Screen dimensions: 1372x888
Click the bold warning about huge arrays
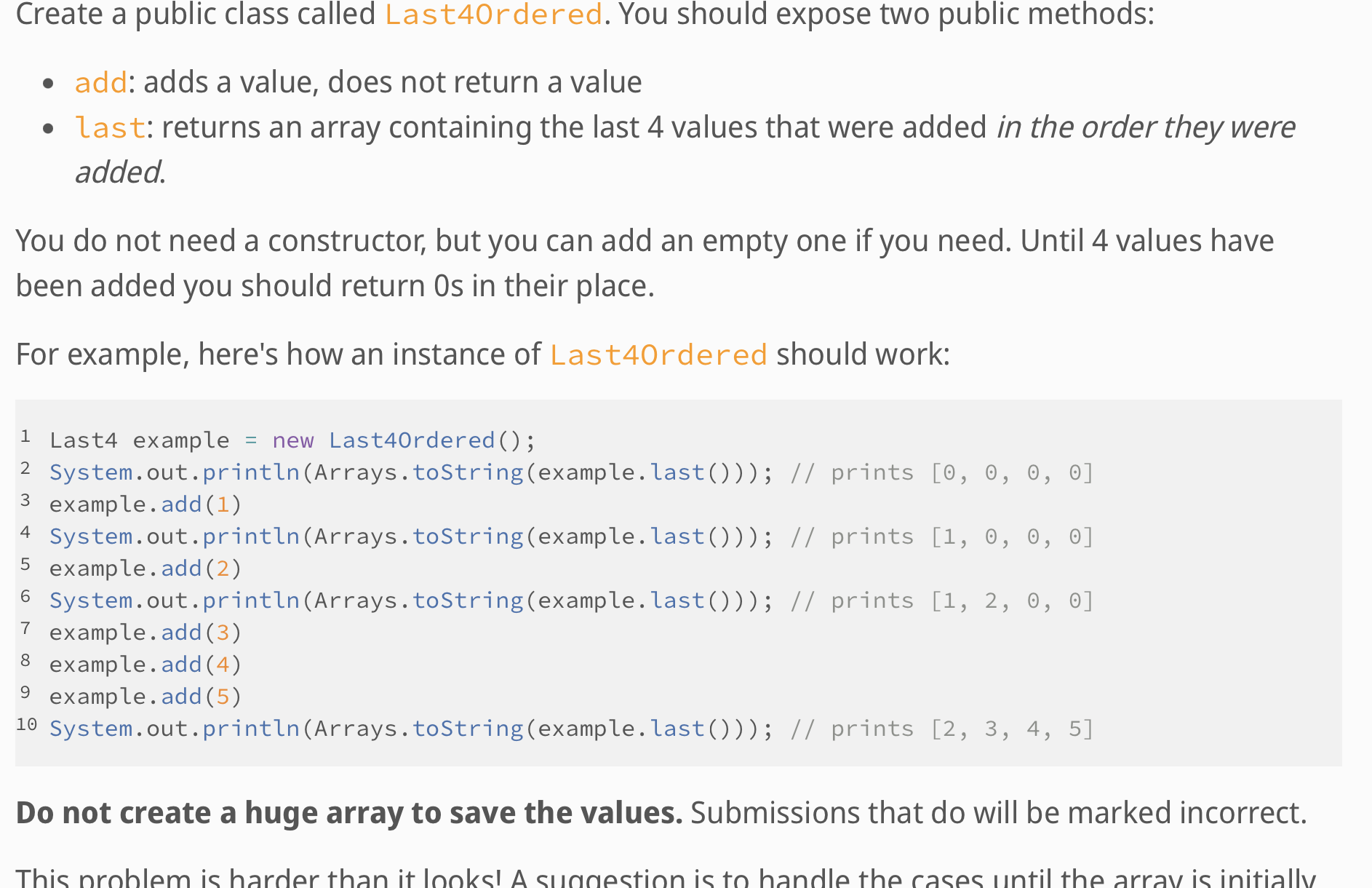(x=348, y=812)
